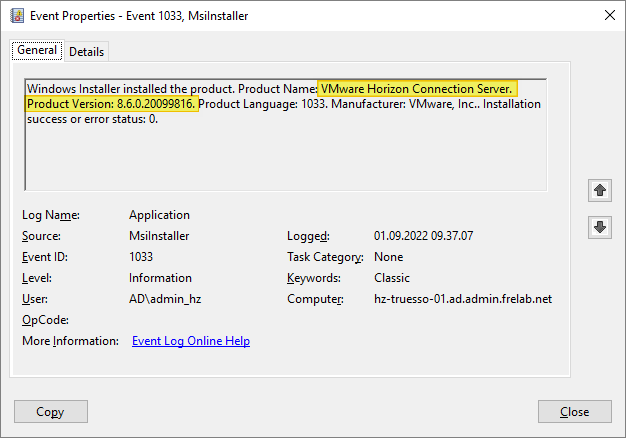Screen dimensions: 626x438
Task: Click the Level value Information
Action: click(x=160, y=278)
